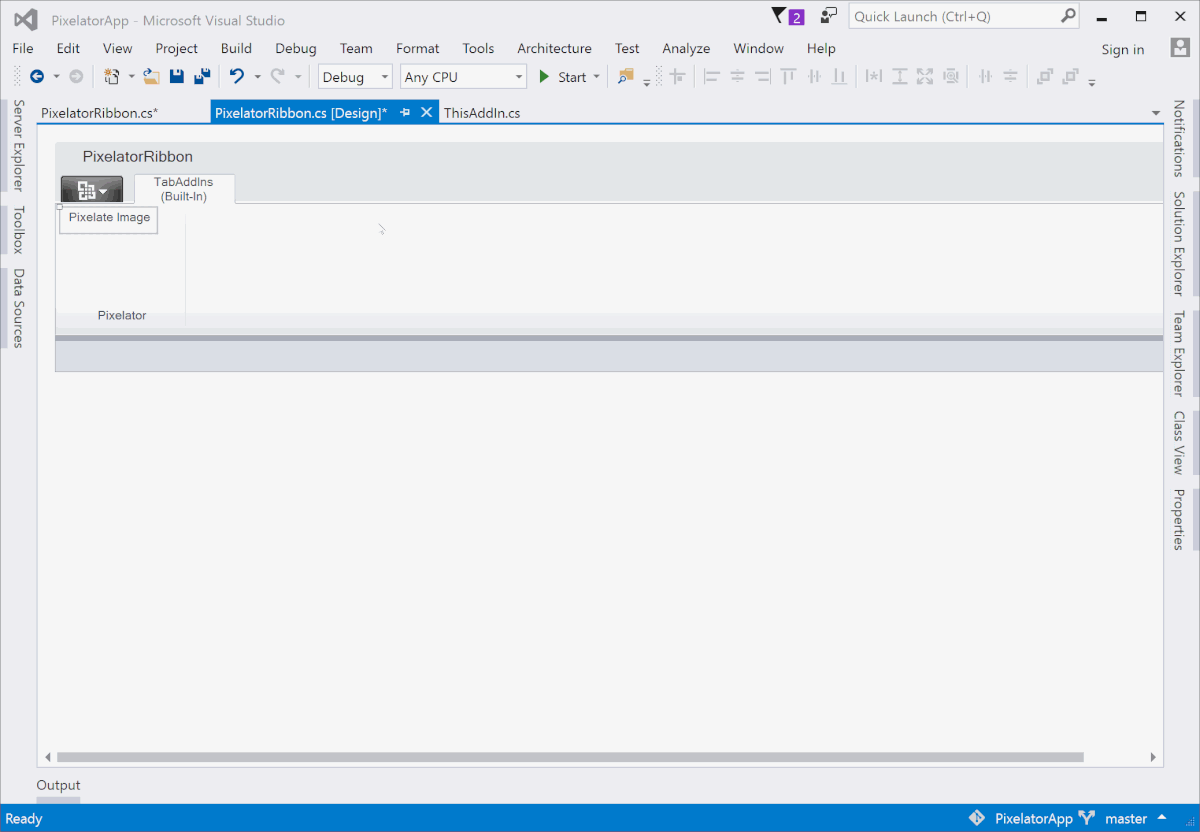
Task: Click the Send to Back icon
Action: coord(1071,77)
